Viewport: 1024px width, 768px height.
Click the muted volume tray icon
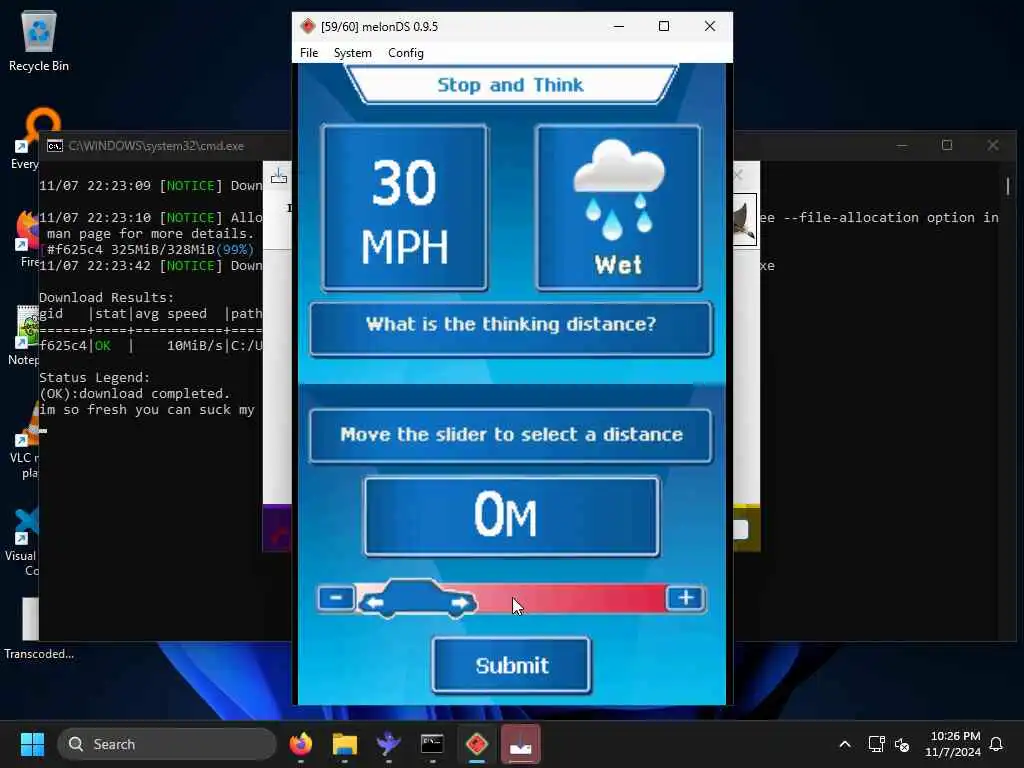point(902,744)
